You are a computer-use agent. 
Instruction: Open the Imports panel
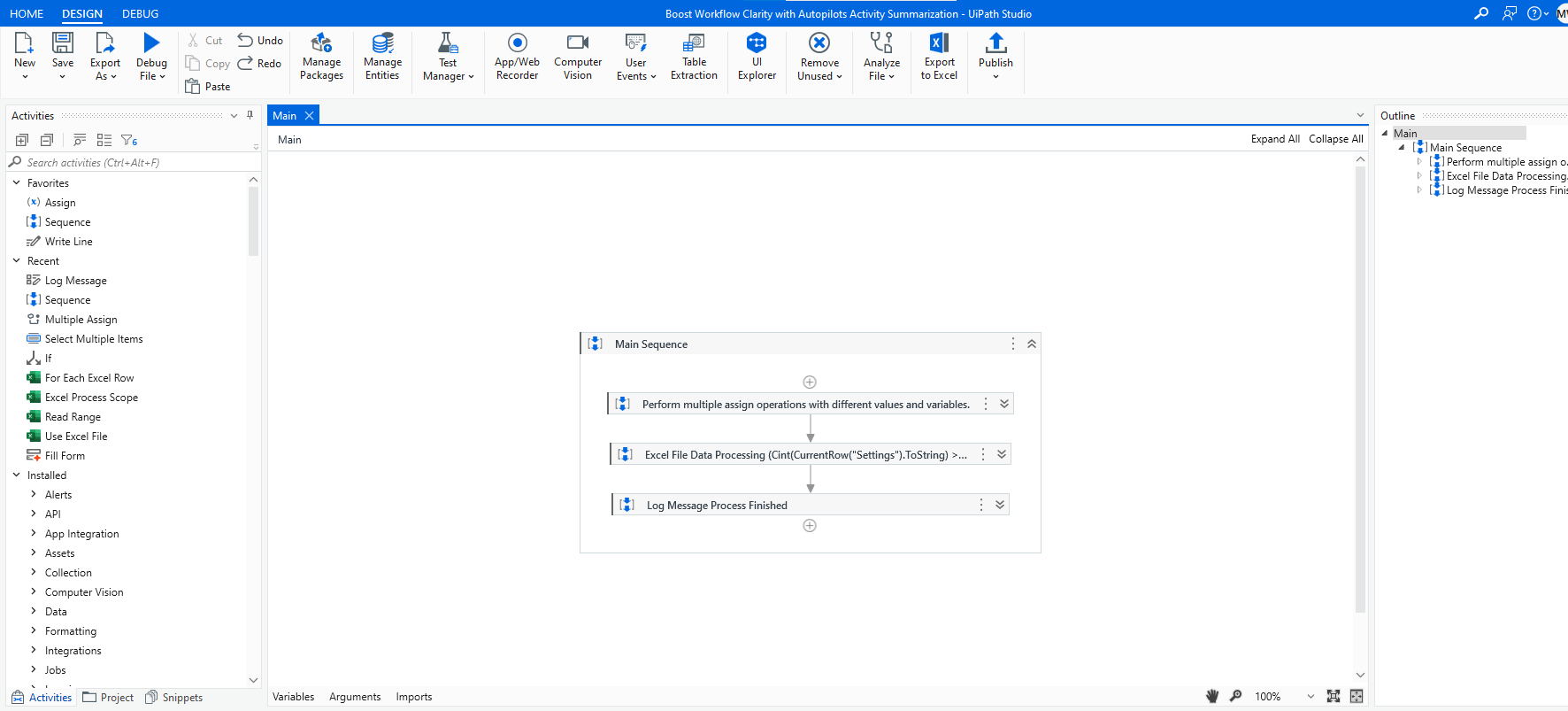[414, 697]
